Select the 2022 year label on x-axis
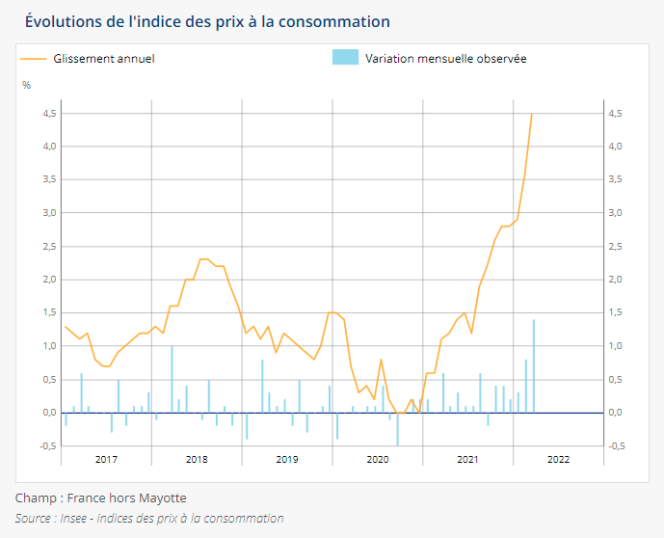The image size is (664, 538). [557, 459]
